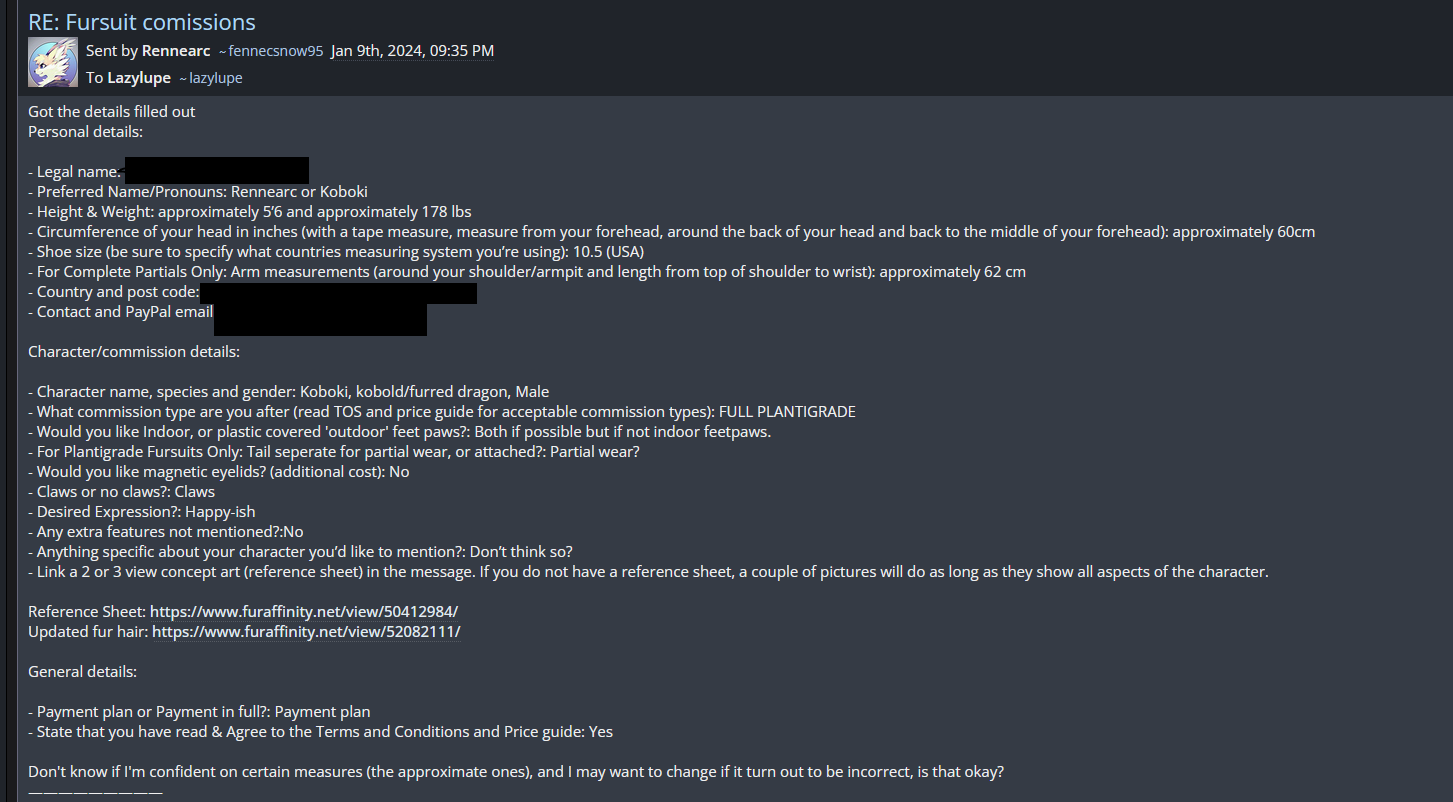Screen dimensions: 1453x802
Task: Click the horizontal separator line at the bottom
Action: [x=95, y=792]
